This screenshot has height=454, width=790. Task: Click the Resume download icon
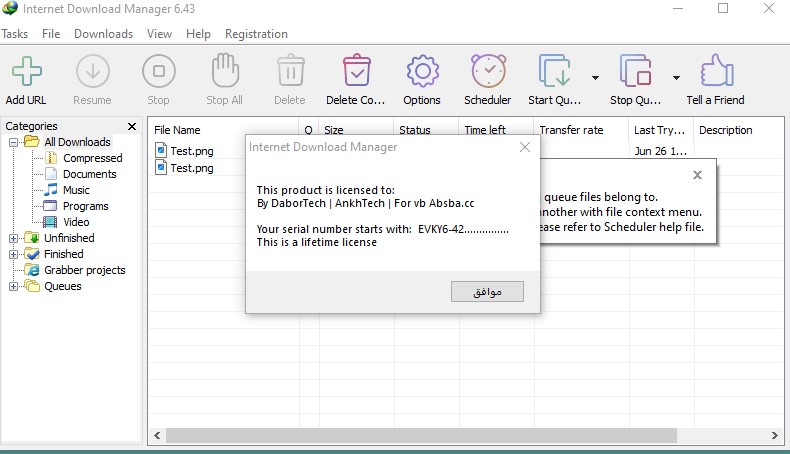(x=93, y=71)
